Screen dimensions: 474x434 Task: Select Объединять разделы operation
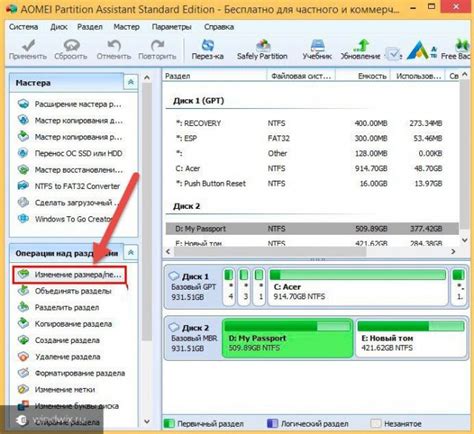point(65,291)
